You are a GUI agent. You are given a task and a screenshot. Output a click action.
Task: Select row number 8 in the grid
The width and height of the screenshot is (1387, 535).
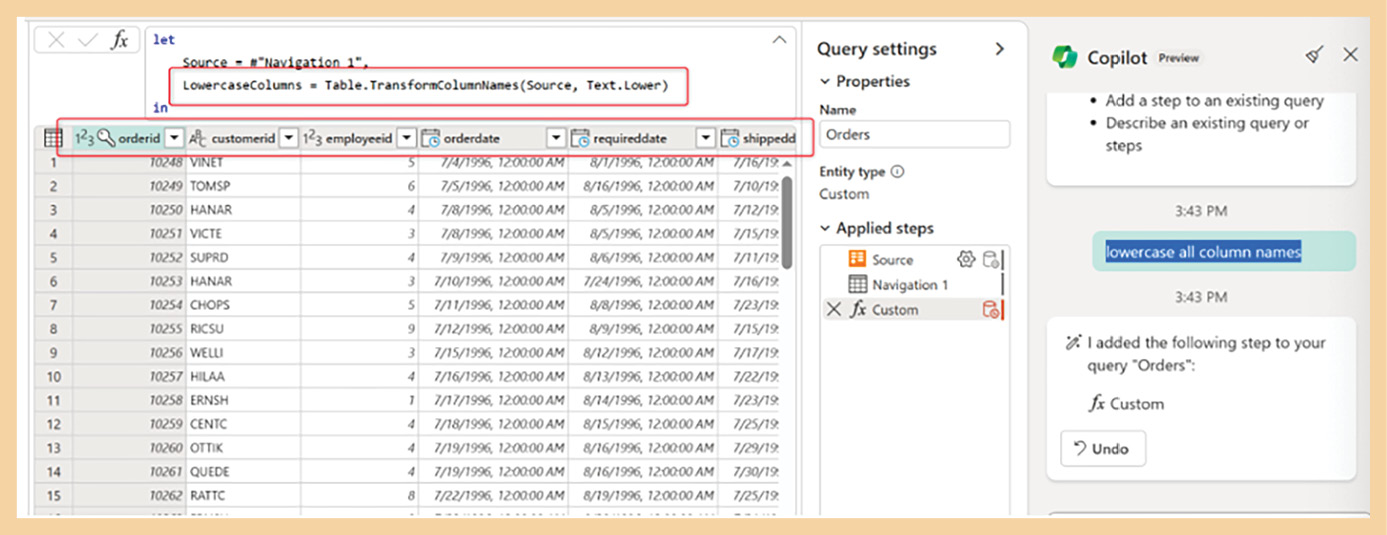(53, 329)
